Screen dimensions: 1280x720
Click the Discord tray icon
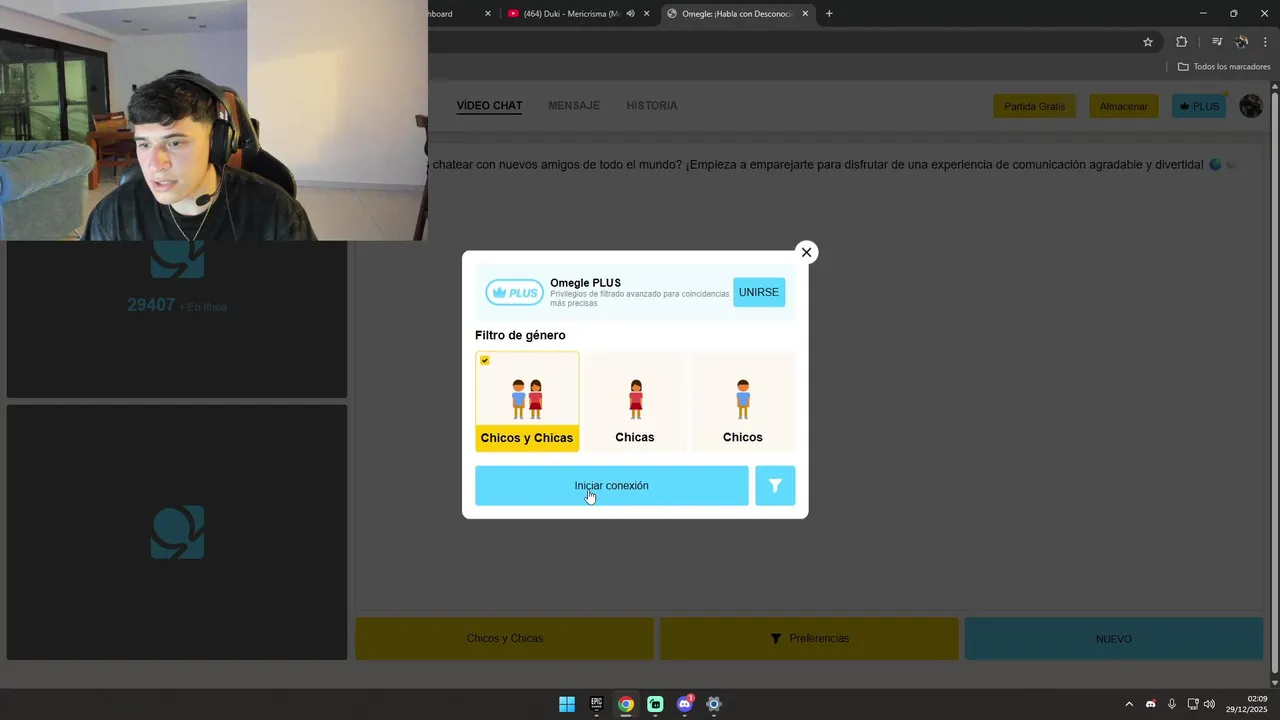click(x=1150, y=704)
